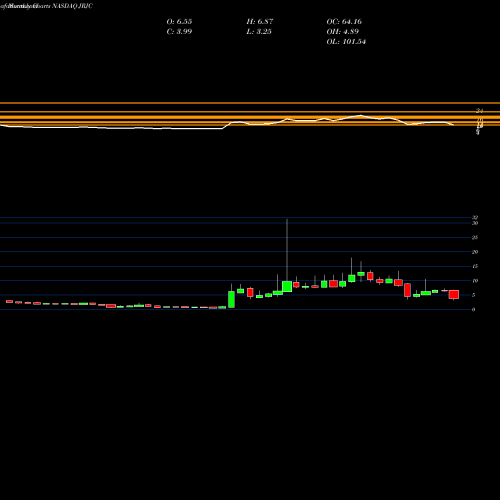Select the OL: 101.54 reading
Screen dimensions: 500x500
pyautogui.click(x=346, y=42)
